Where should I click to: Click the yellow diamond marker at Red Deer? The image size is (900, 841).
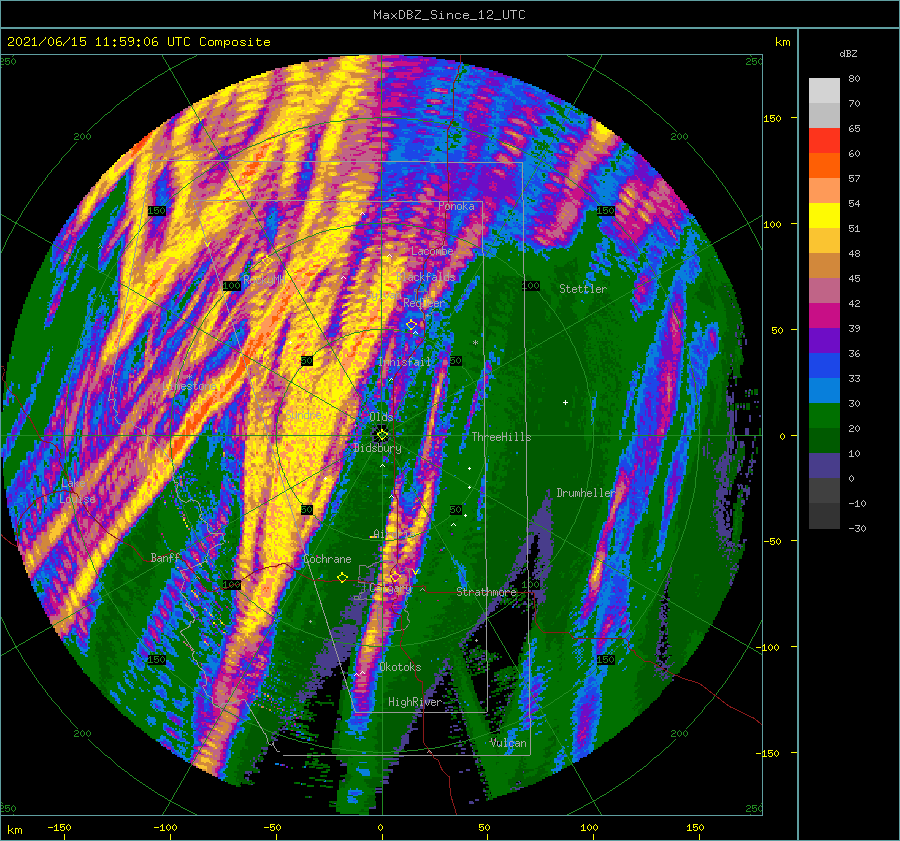tap(411, 325)
